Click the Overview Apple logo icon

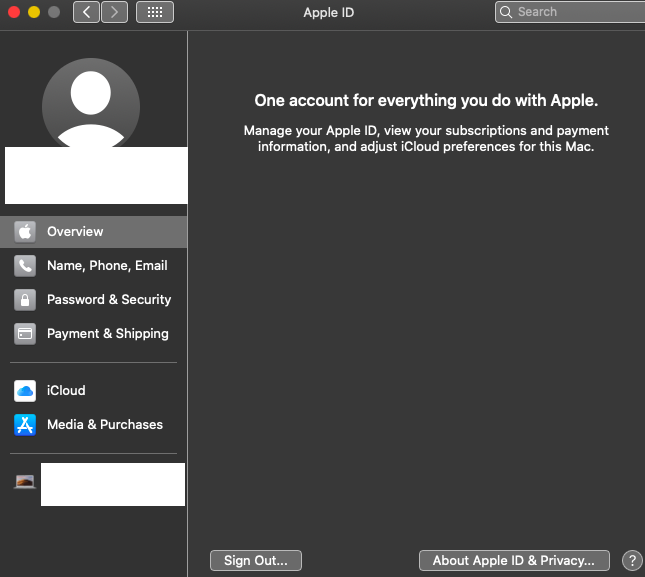pos(25,232)
